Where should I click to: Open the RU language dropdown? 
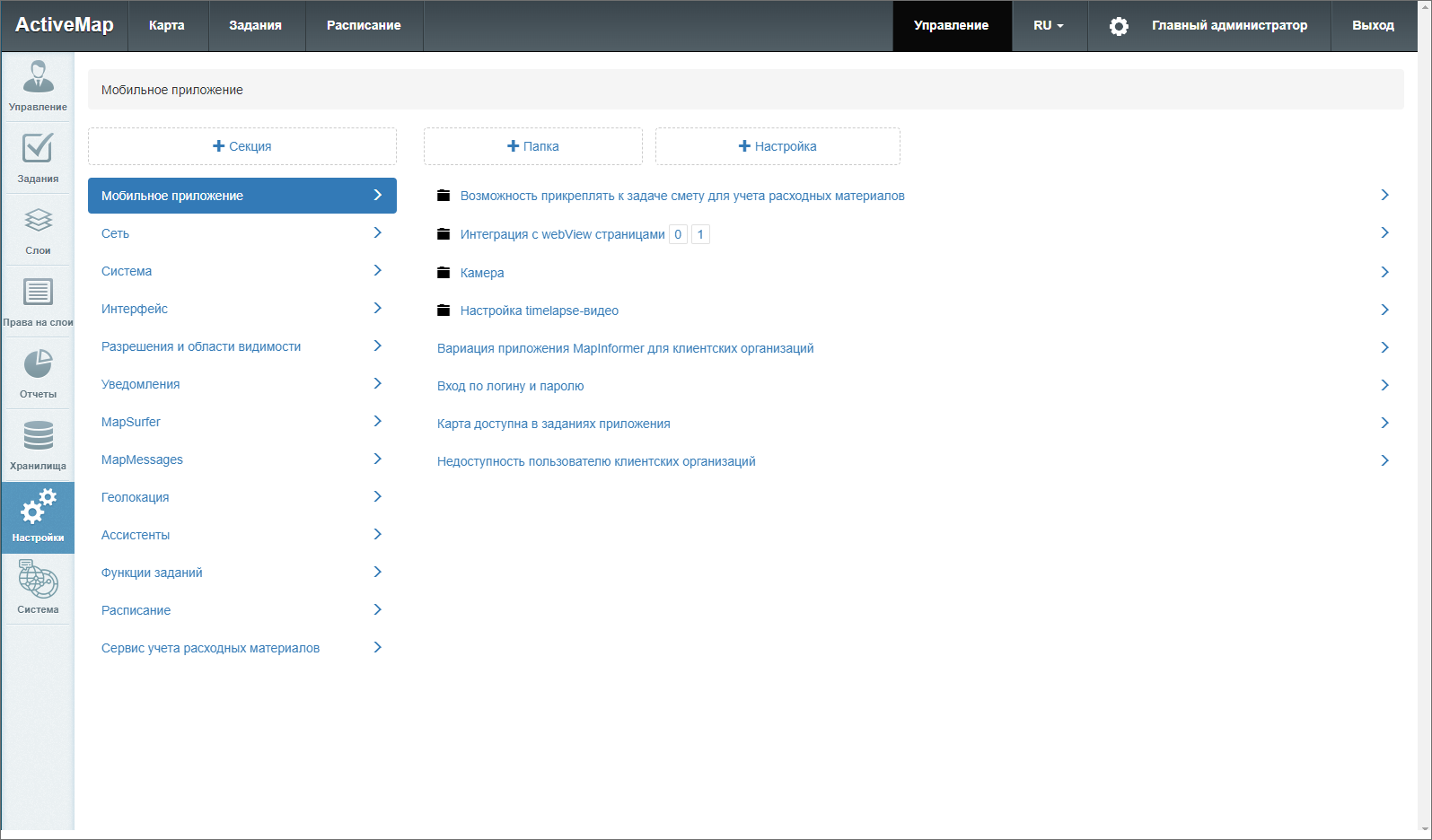coord(1049,25)
